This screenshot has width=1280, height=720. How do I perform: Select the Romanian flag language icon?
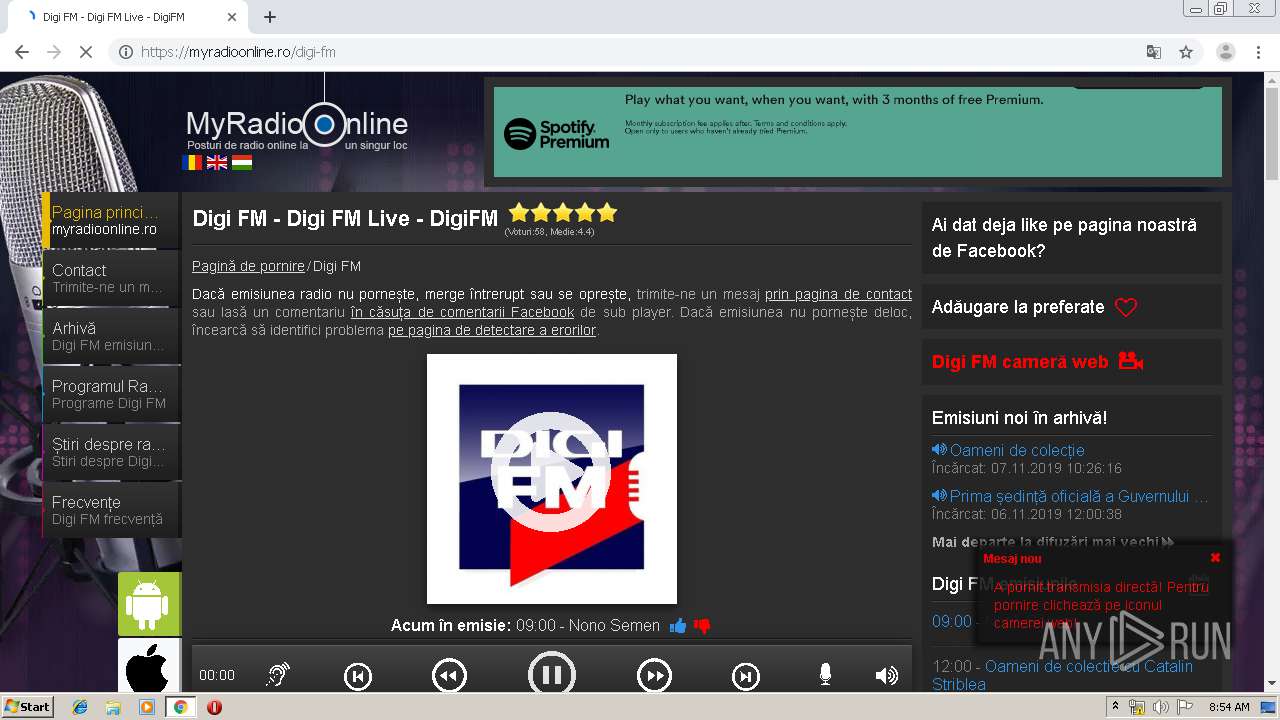pyautogui.click(x=192, y=162)
